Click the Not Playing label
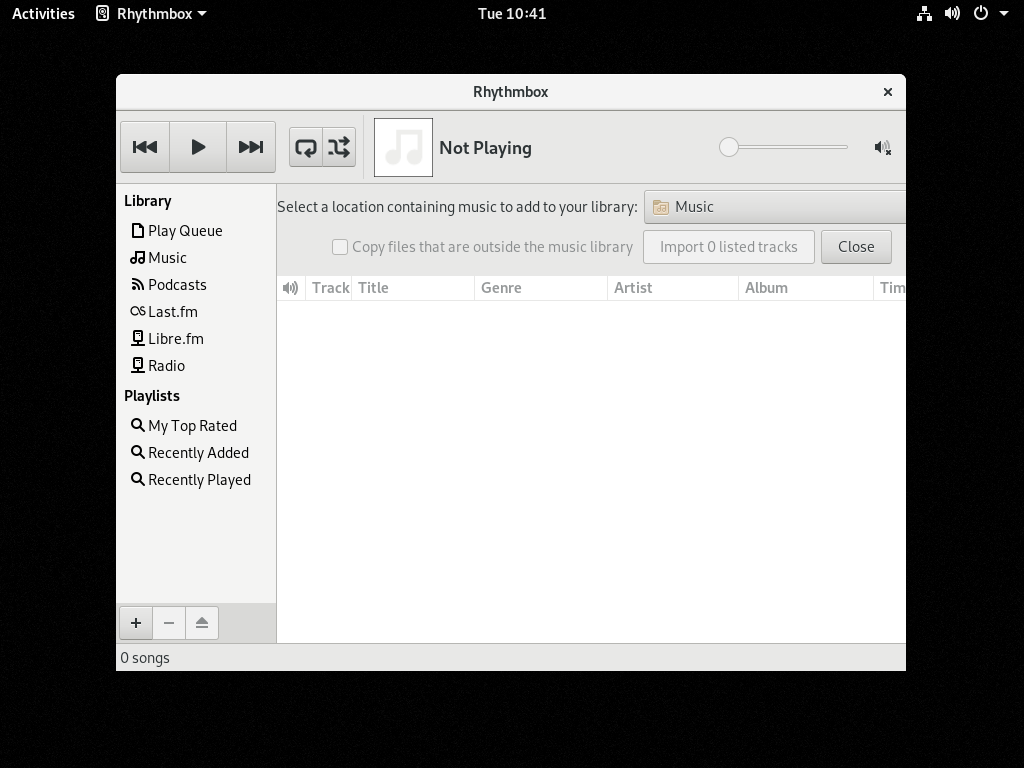Image resolution: width=1024 pixels, height=768 pixels. tap(485, 148)
